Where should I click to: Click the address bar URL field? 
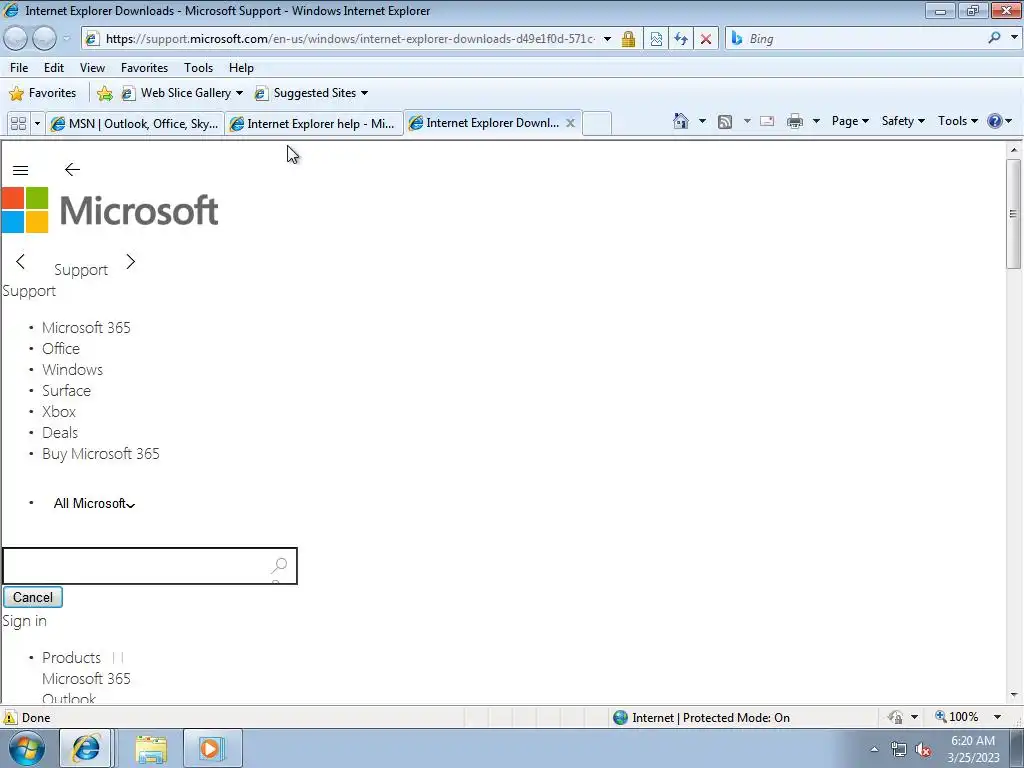[349, 39]
